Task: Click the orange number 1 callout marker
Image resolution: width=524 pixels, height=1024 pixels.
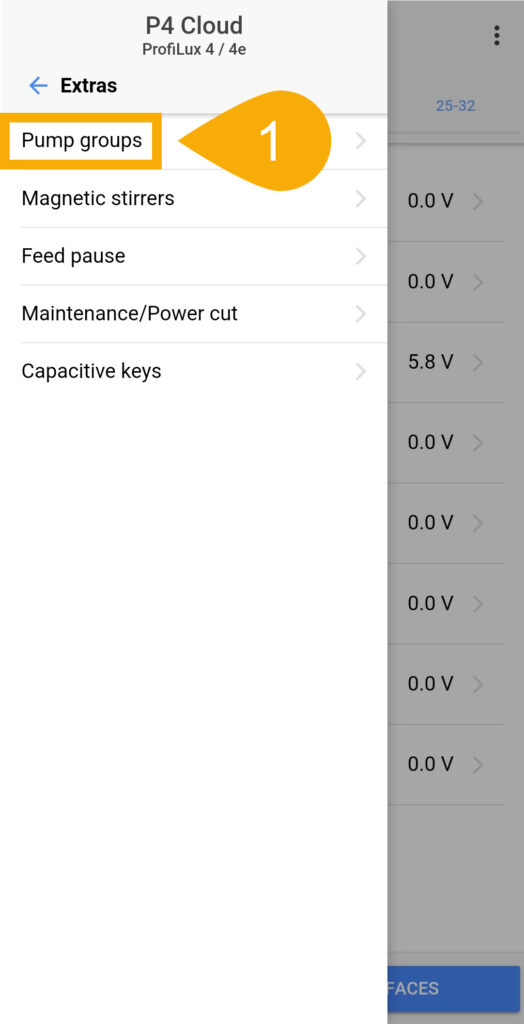Action: [x=269, y=140]
